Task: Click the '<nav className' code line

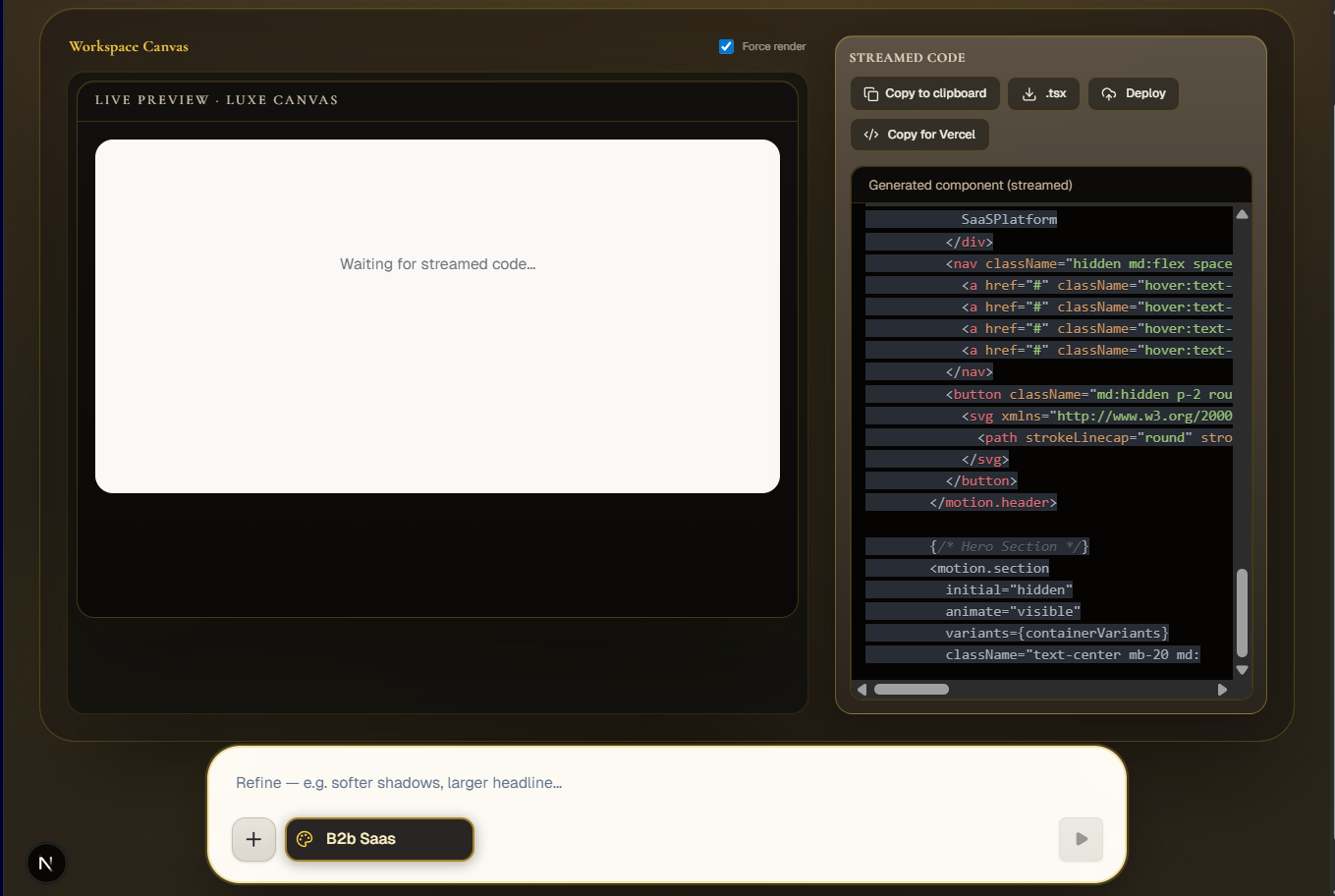Action: click(x=1088, y=264)
